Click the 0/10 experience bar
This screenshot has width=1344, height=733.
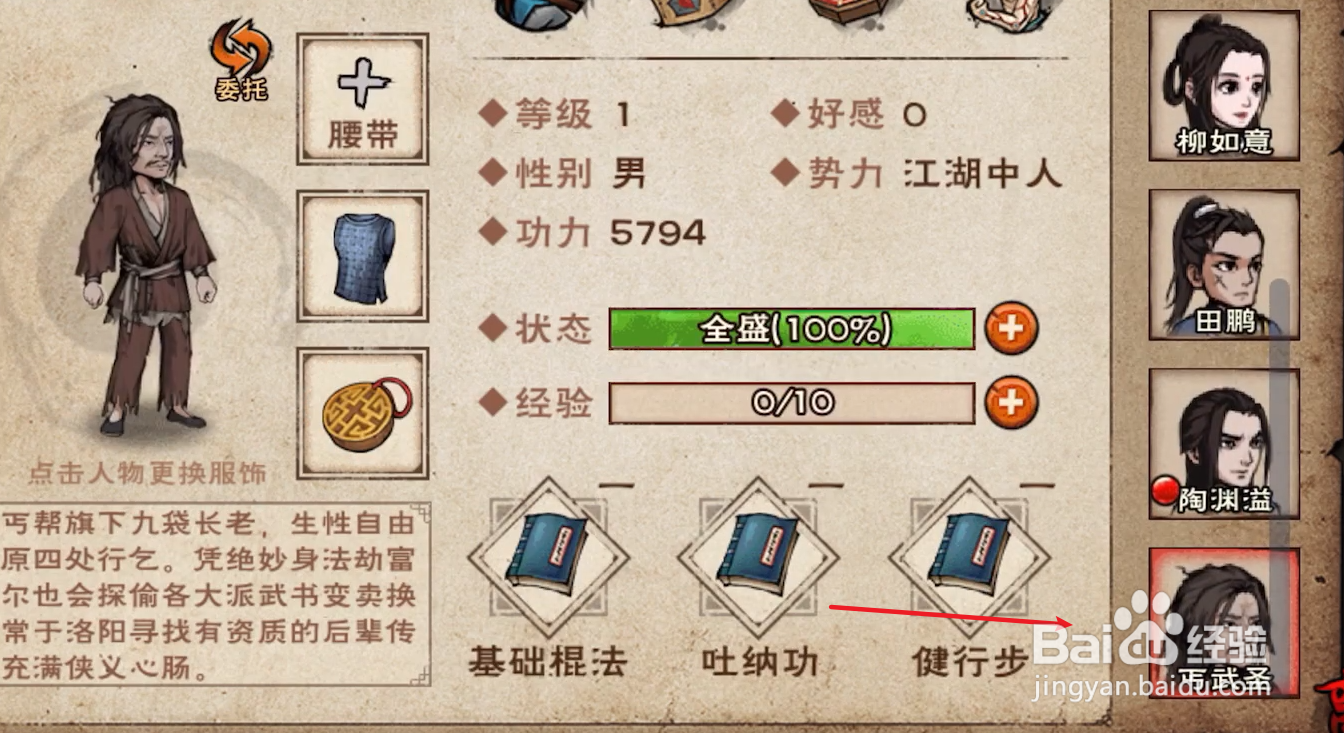pos(791,404)
